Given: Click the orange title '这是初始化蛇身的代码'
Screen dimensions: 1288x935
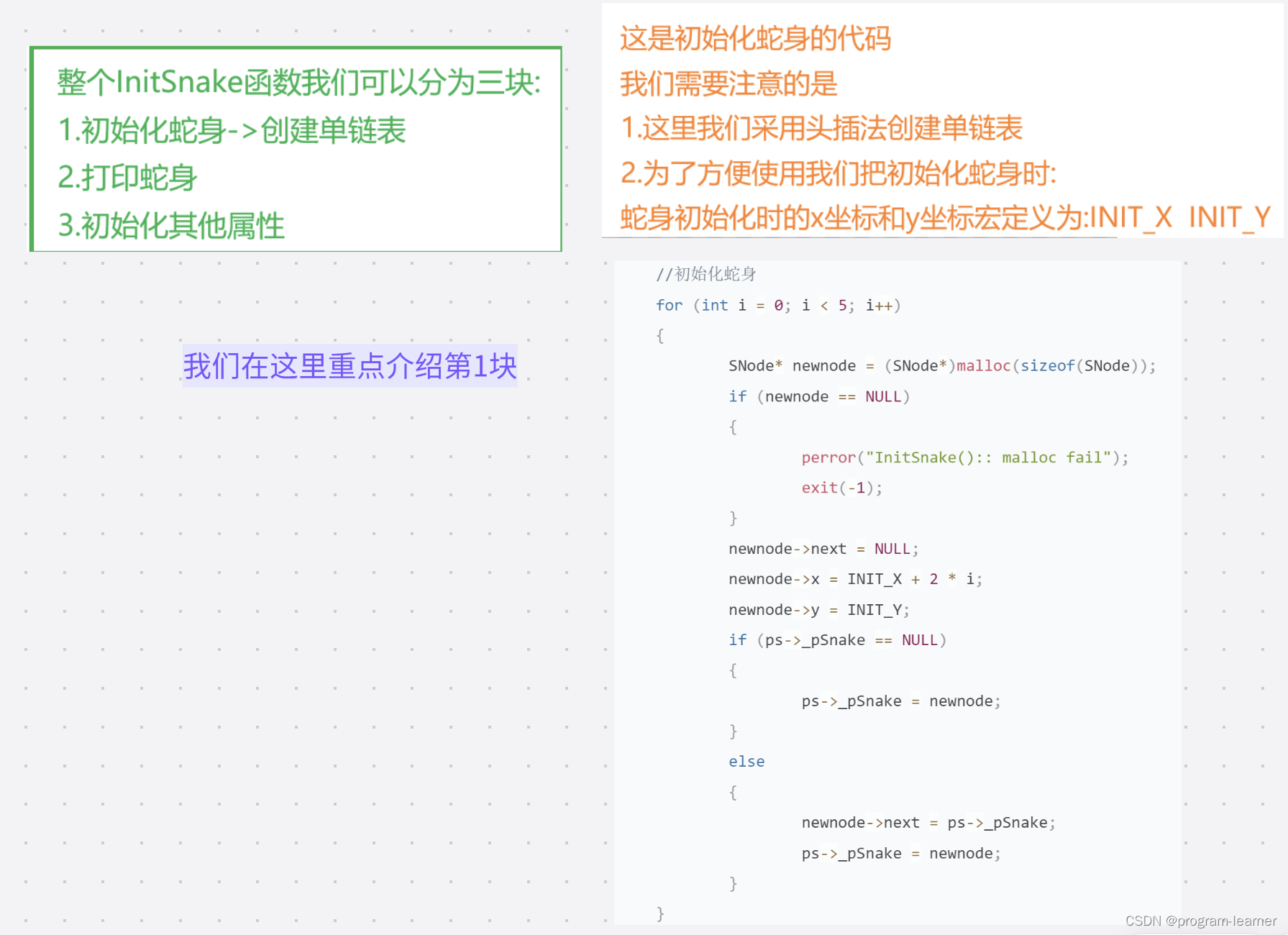Looking at the screenshot, I should coord(755,38).
